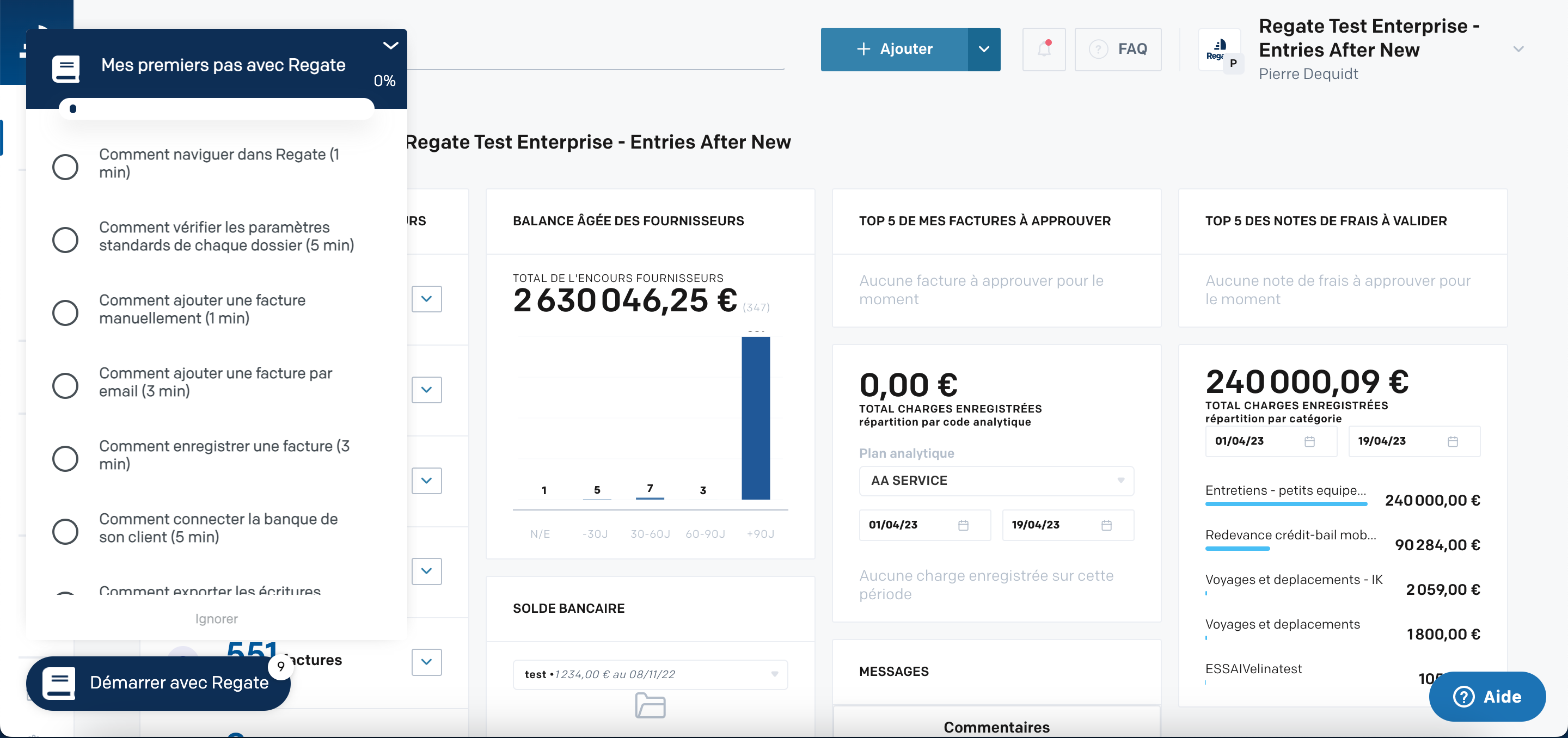Image resolution: width=1568 pixels, height=738 pixels.
Task: Click the Démarrer avec Regate book icon
Action: pyautogui.click(x=59, y=683)
